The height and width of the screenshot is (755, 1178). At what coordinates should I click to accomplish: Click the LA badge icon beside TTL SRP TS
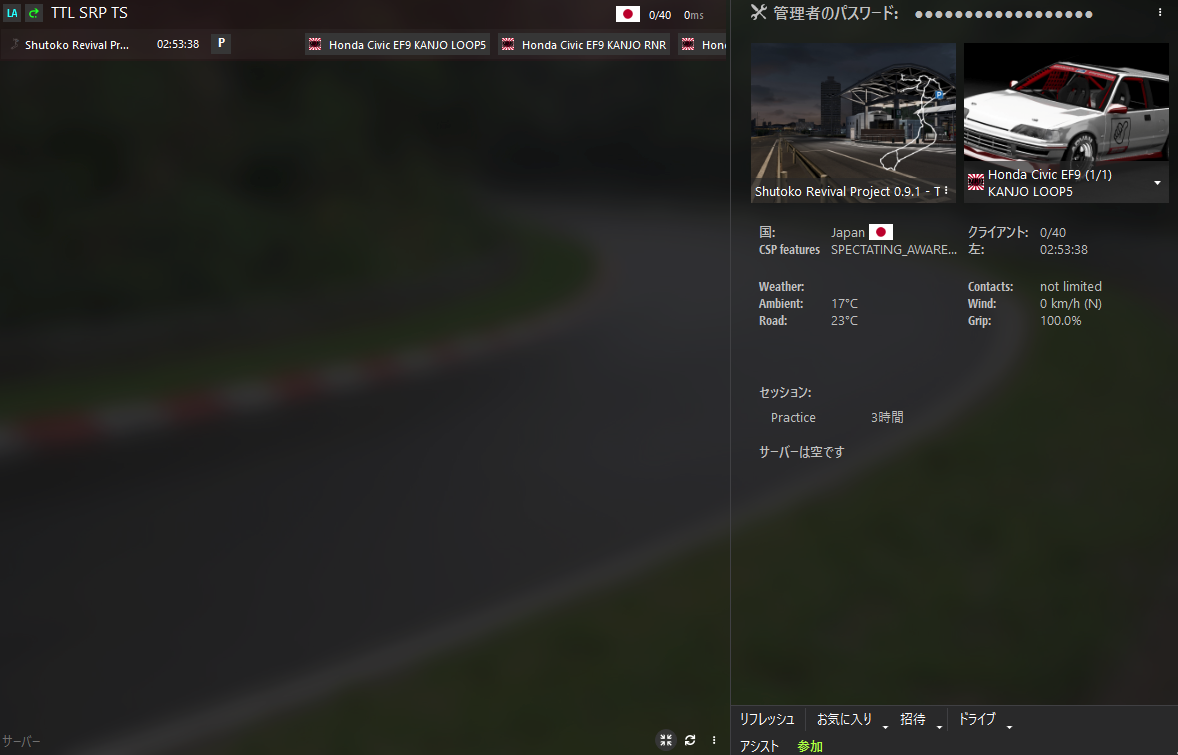point(12,13)
